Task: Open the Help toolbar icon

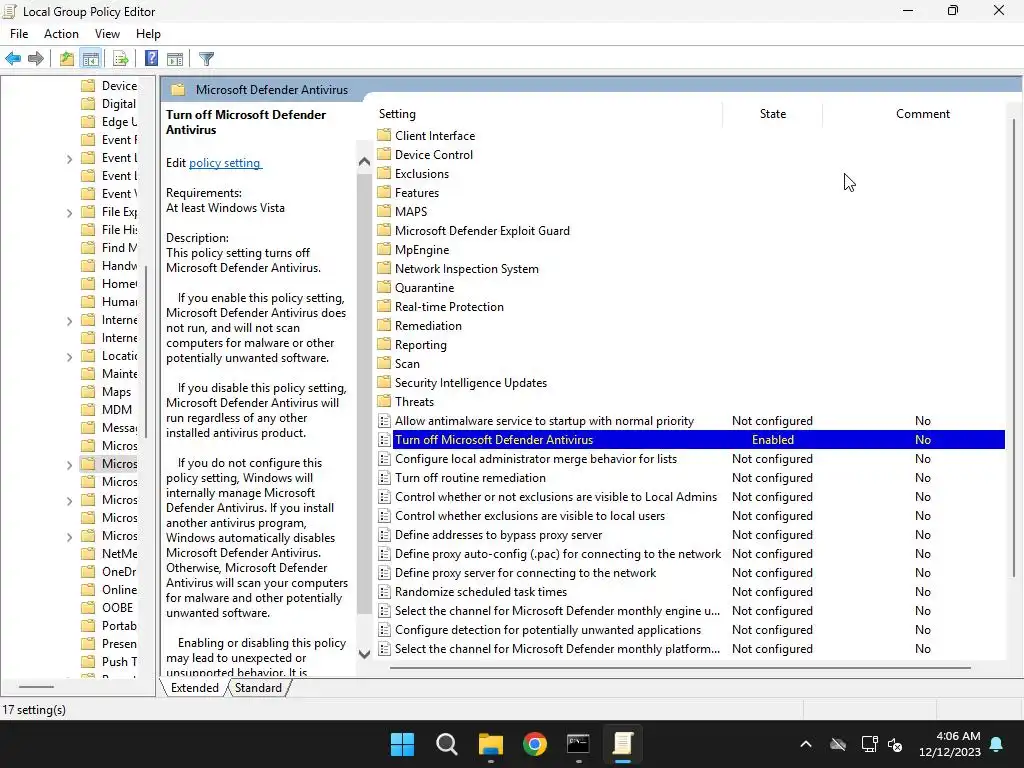Action: 152,59
